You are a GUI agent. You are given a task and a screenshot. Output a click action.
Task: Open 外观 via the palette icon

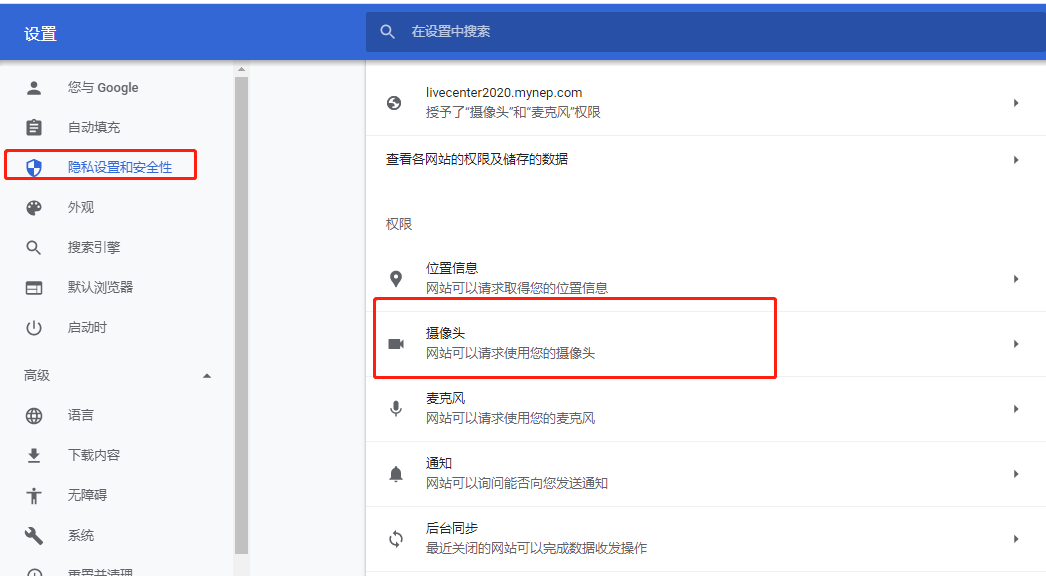[33, 207]
